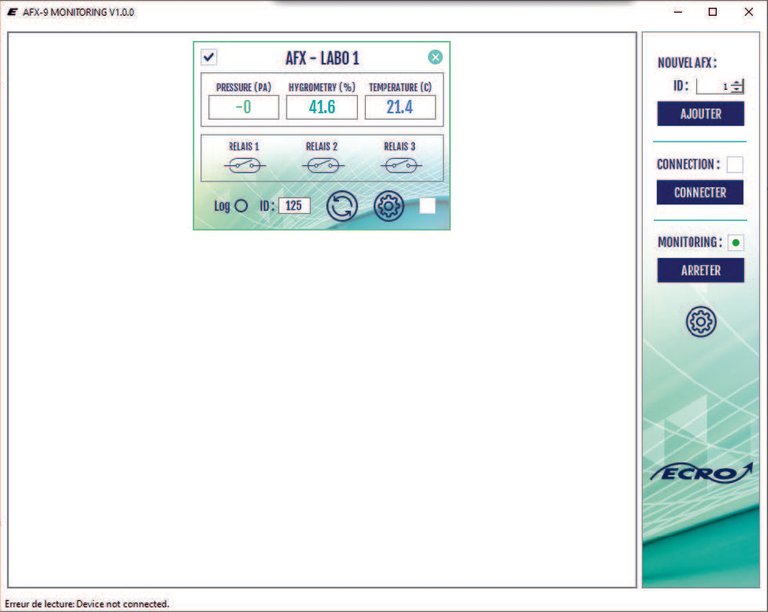Click the TEMPERATURE (C) label
Screen dimensions: 768x612
coord(400,87)
